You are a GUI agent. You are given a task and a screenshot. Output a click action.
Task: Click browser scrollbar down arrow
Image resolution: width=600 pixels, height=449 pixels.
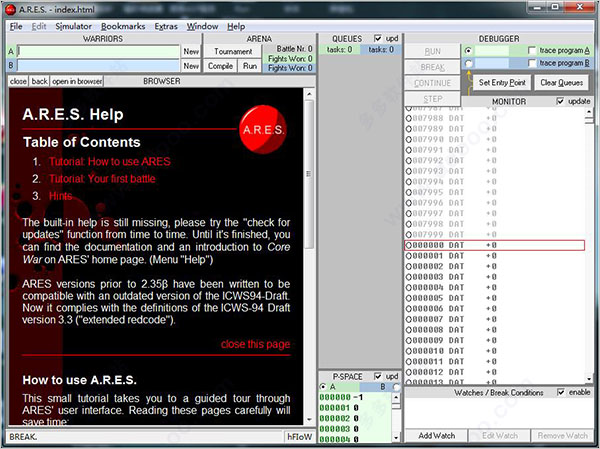(x=309, y=420)
